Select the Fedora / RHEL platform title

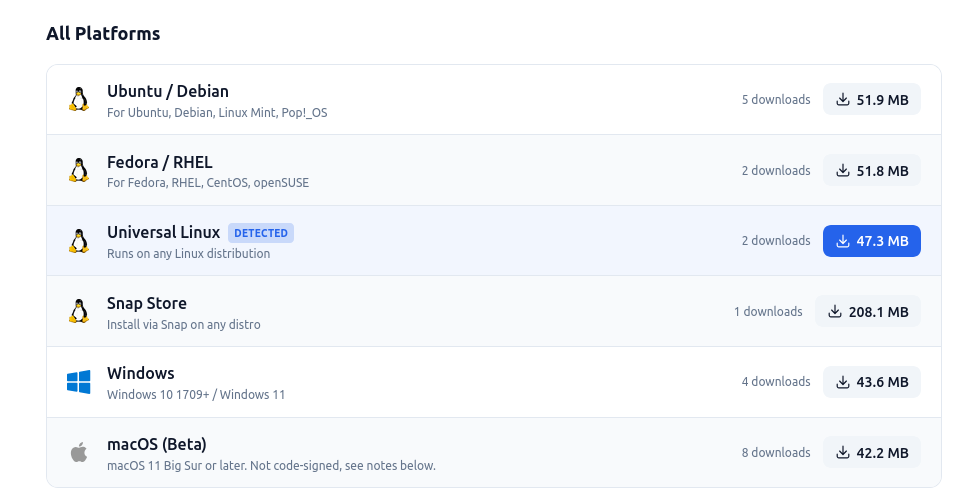(160, 162)
